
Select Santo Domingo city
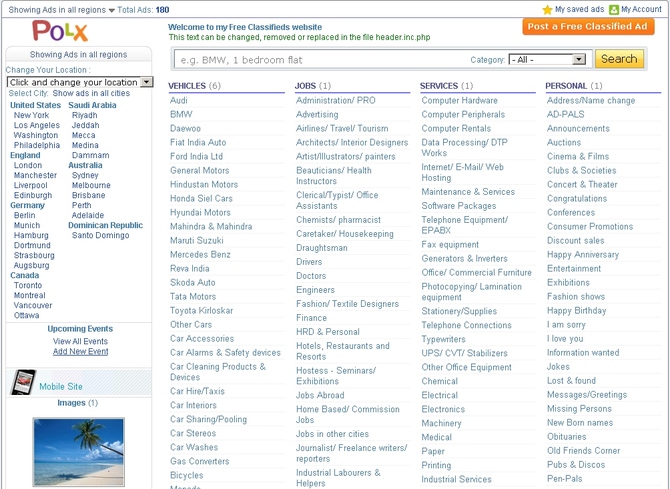point(100,235)
